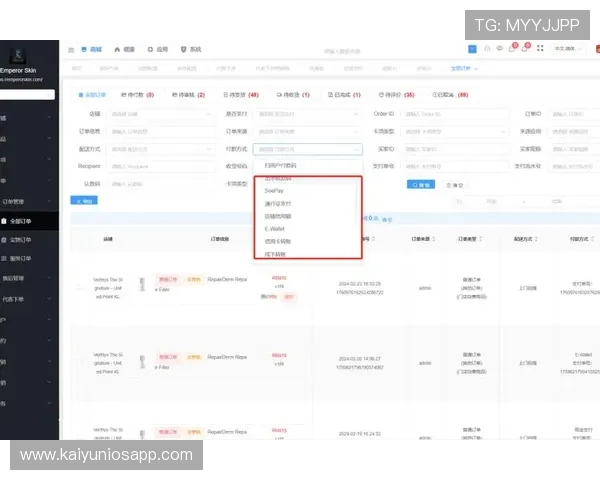Click the Order ID input field
The image size is (600, 480).
(x=455, y=114)
